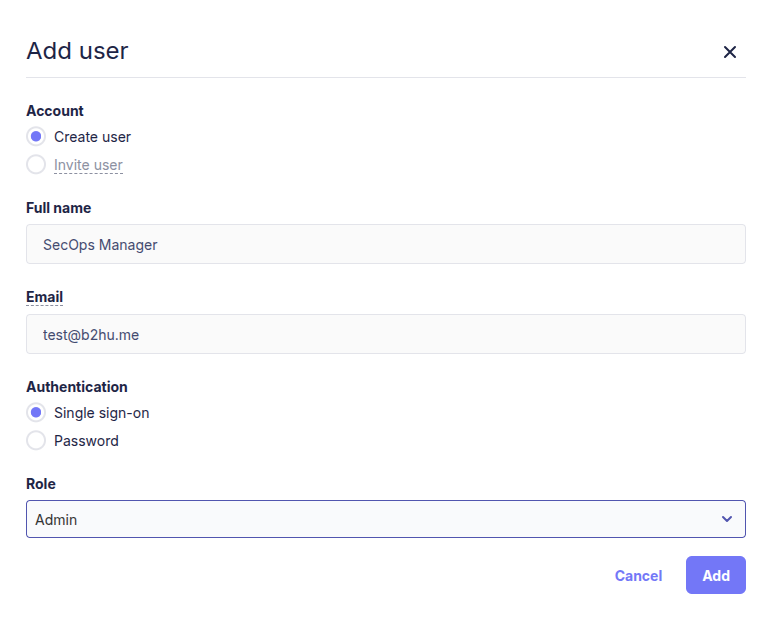Select the Create user radio button
This screenshot has height=618, width=772.
coord(36,137)
